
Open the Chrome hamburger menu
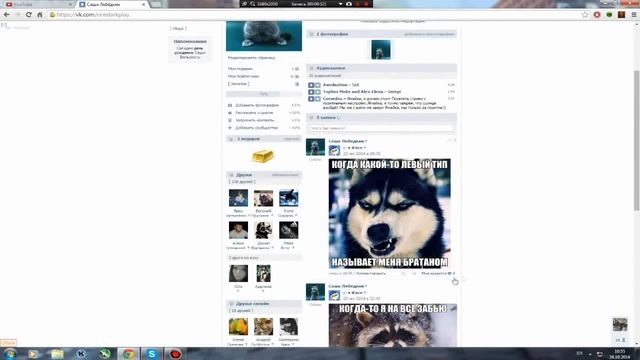click(x=634, y=15)
